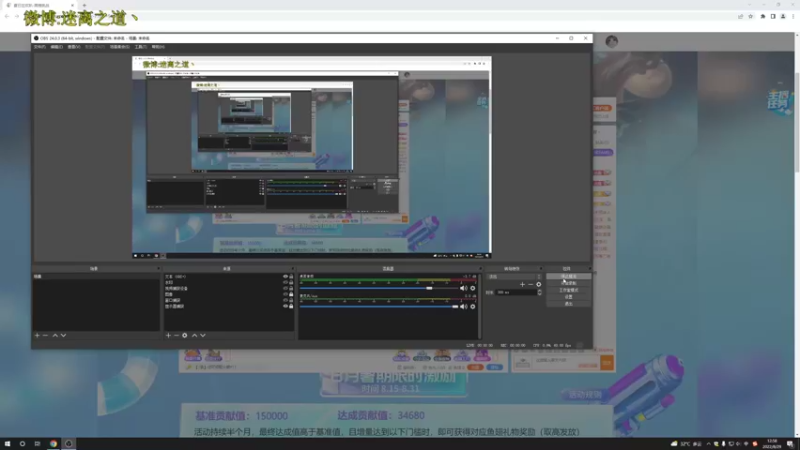
Task: Pop out the Scenes dock panel
Action: coord(158,268)
